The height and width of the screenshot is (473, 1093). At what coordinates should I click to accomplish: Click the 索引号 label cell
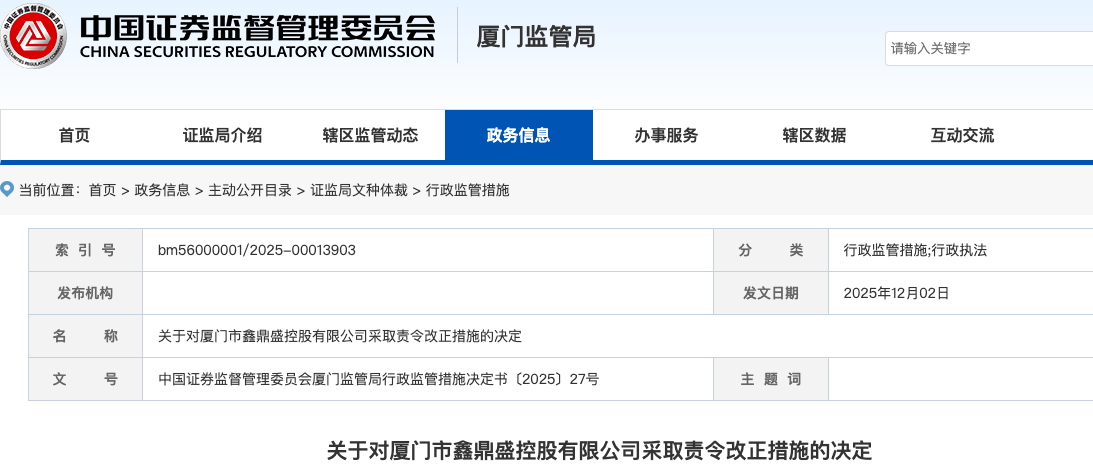[x=85, y=250]
